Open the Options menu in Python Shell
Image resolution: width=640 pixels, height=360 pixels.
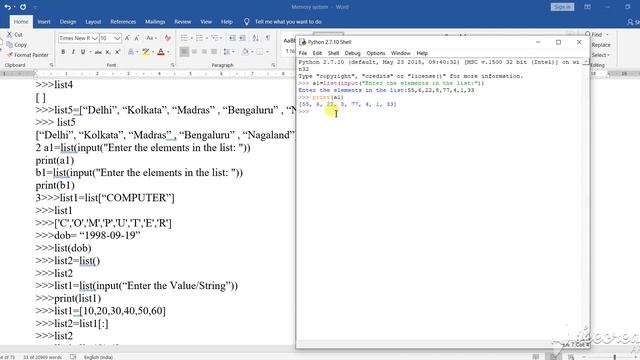tap(376, 53)
